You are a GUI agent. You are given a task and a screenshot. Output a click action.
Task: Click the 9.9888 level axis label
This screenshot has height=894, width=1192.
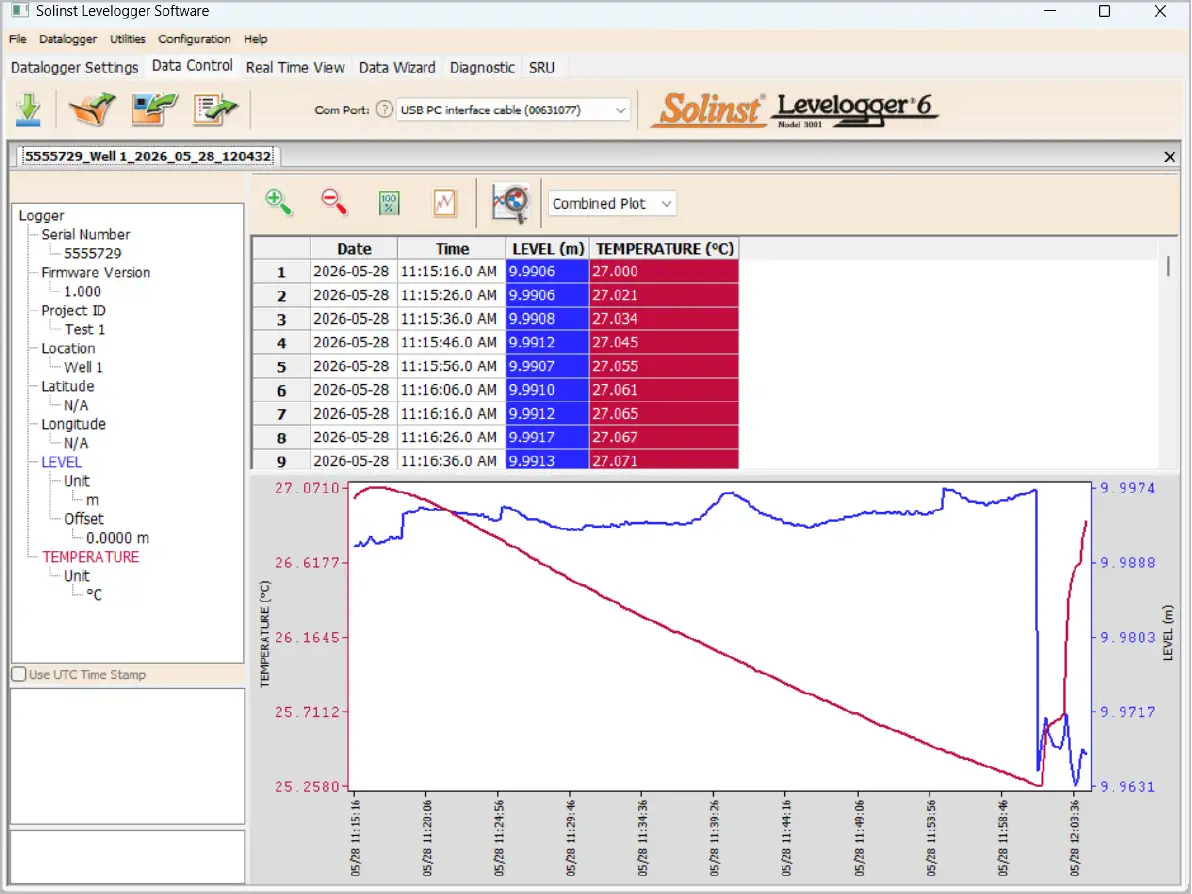1127,563
